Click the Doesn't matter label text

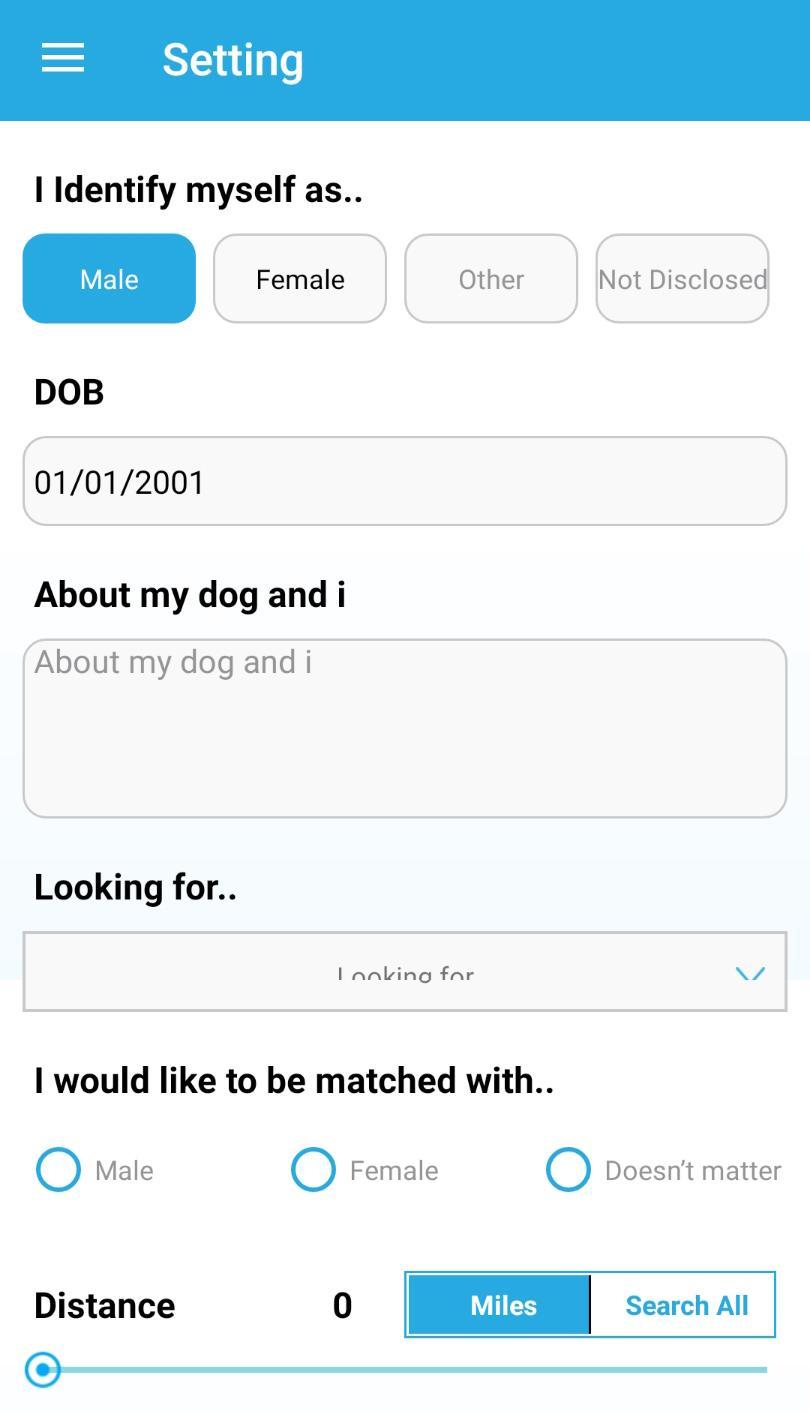pyautogui.click(x=692, y=1170)
